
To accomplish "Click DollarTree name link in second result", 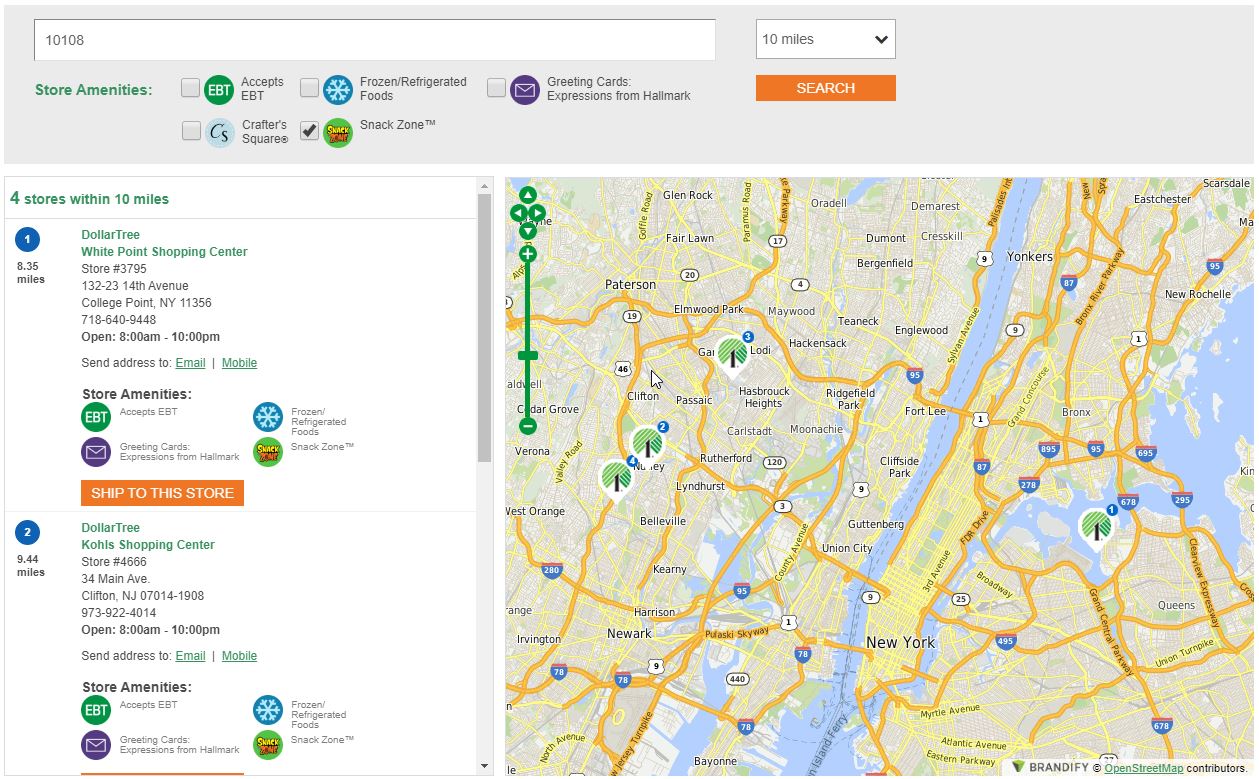I will click(x=110, y=528).
